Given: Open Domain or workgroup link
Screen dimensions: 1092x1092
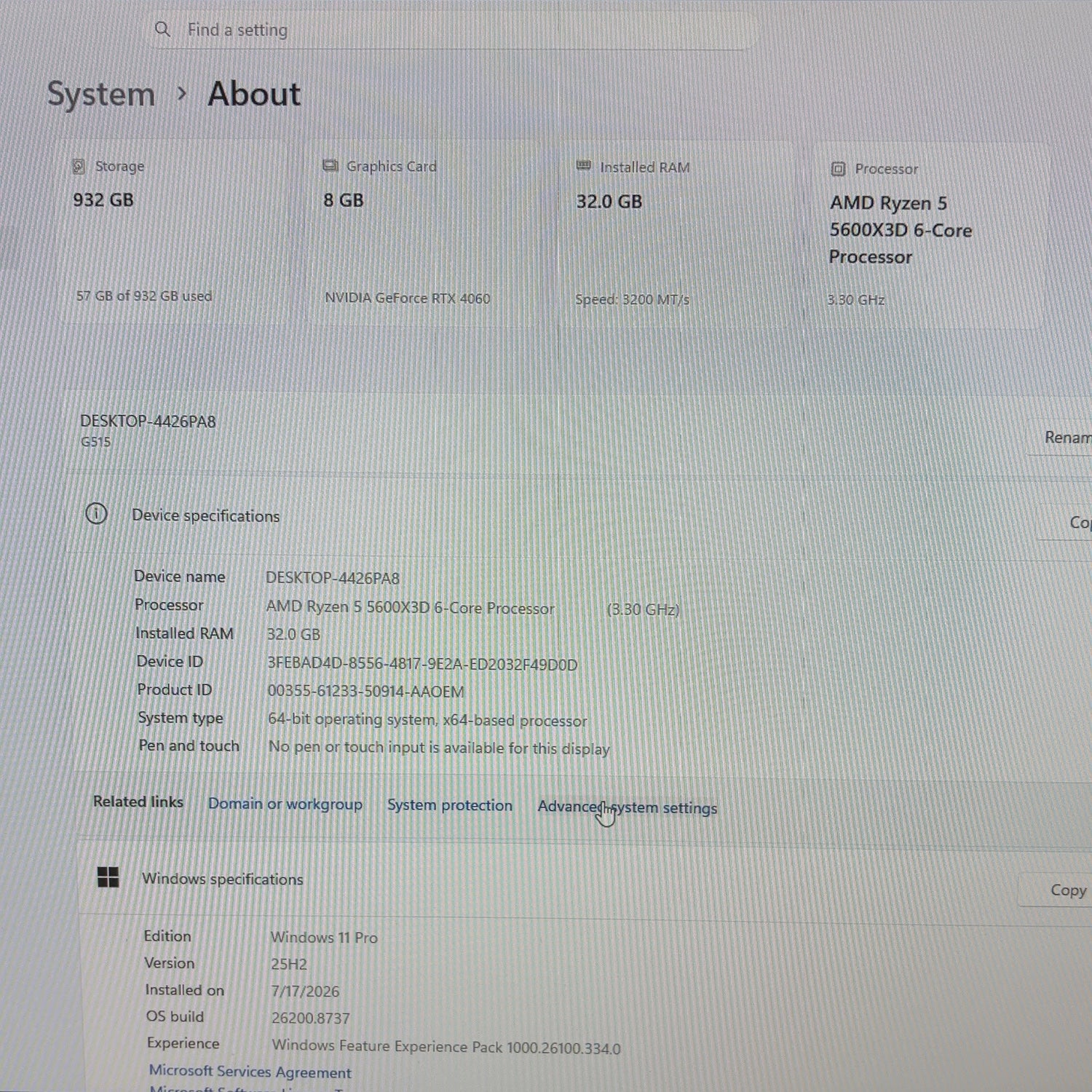Looking at the screenshot, I should click(285, 804).
